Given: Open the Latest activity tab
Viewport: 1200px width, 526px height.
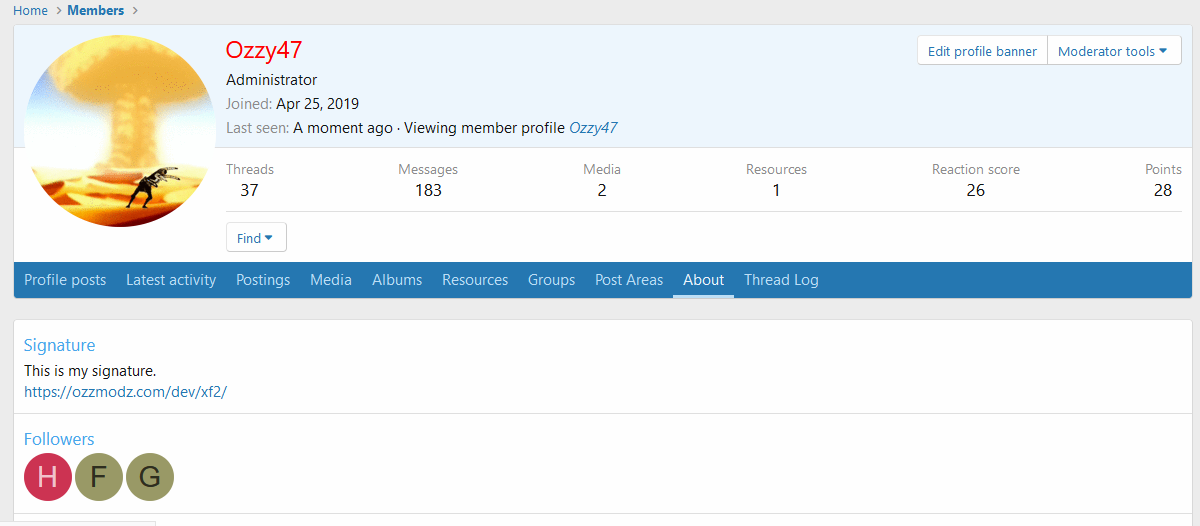Looking at the screenshot, I should pos(171,280).
